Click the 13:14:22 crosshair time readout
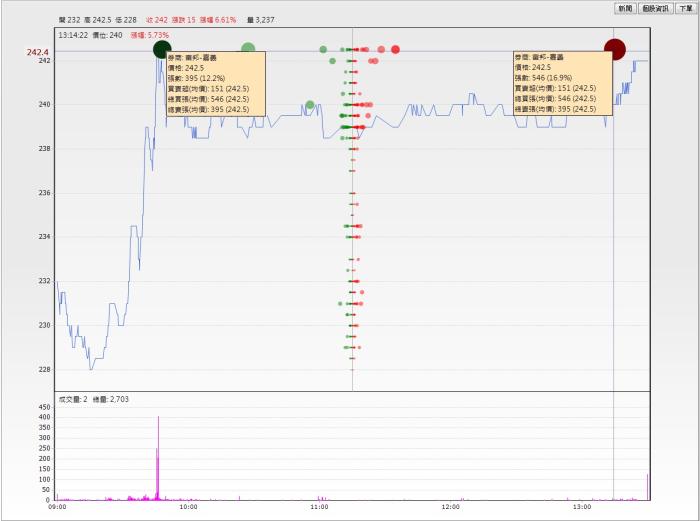Screen dimensions: 700x521 73,35
